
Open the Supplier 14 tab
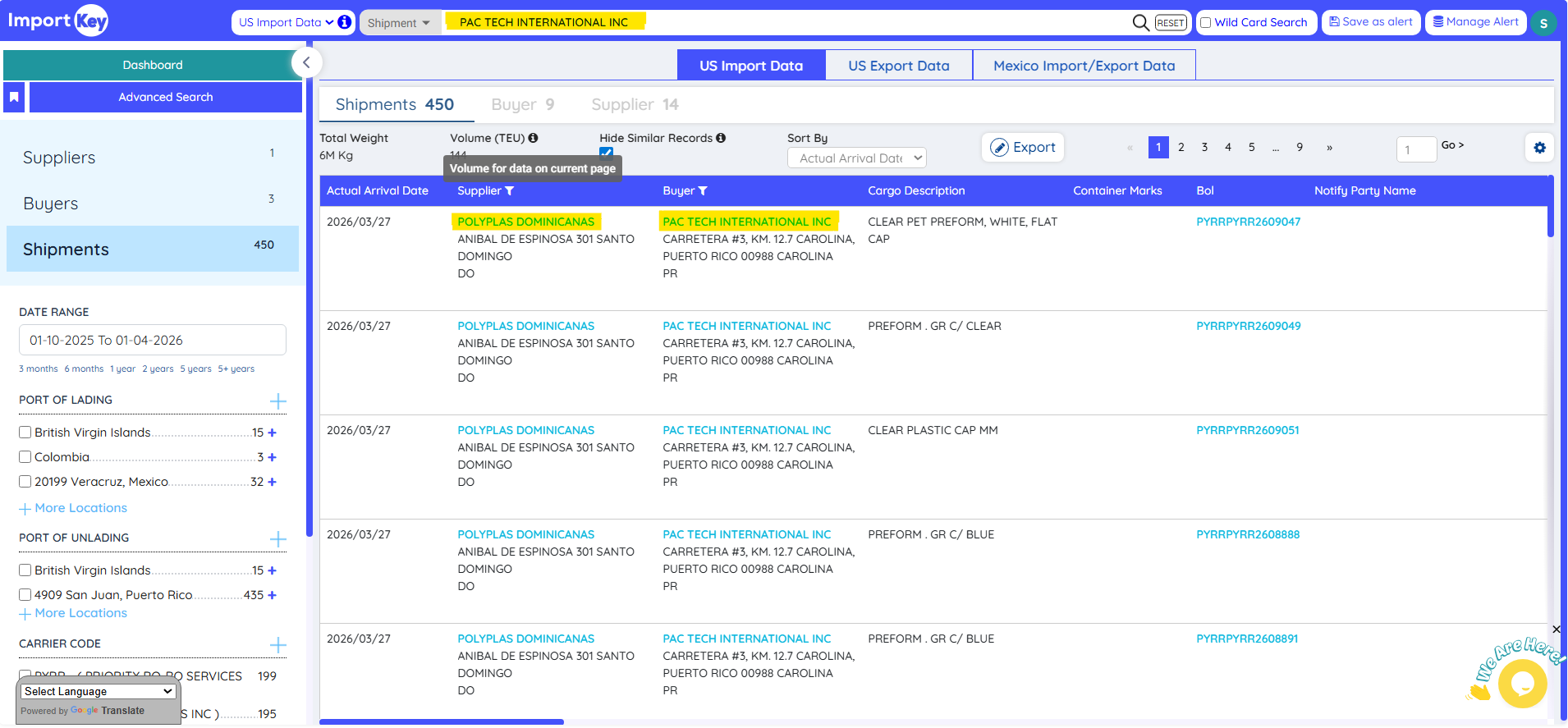tap(635, 104)
